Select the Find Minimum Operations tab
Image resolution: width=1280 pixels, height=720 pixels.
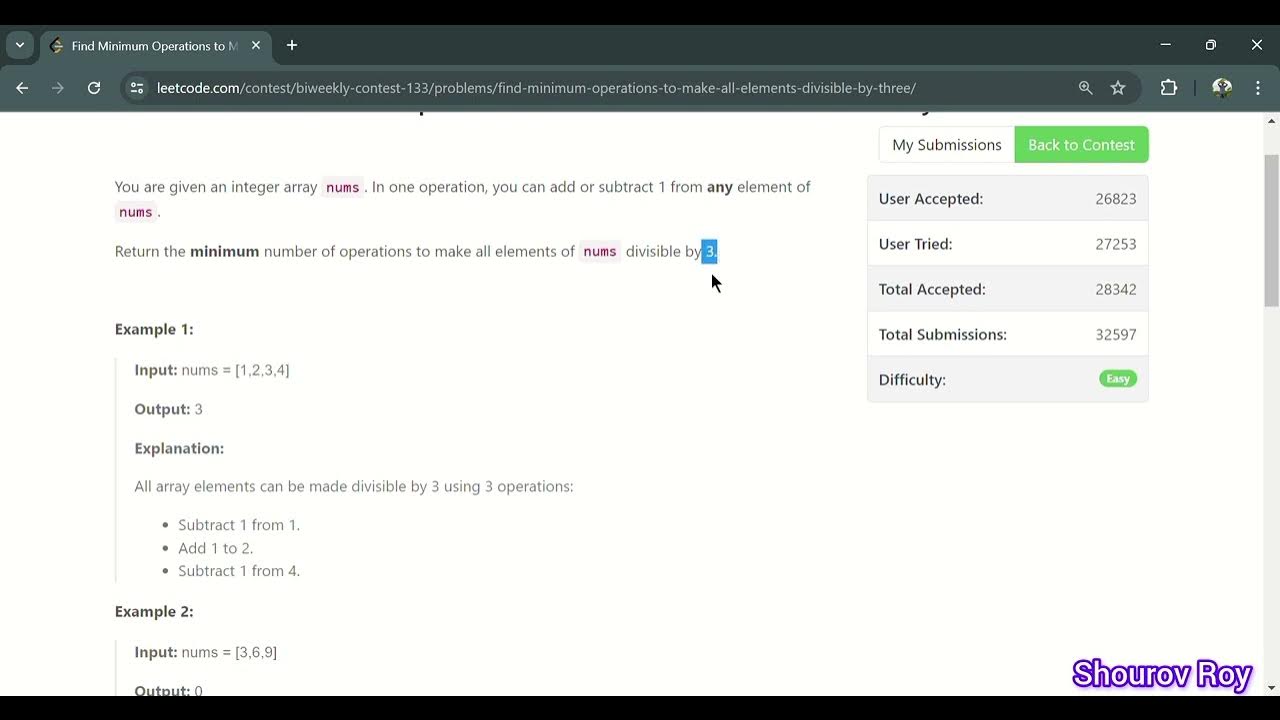click(155, 46)
